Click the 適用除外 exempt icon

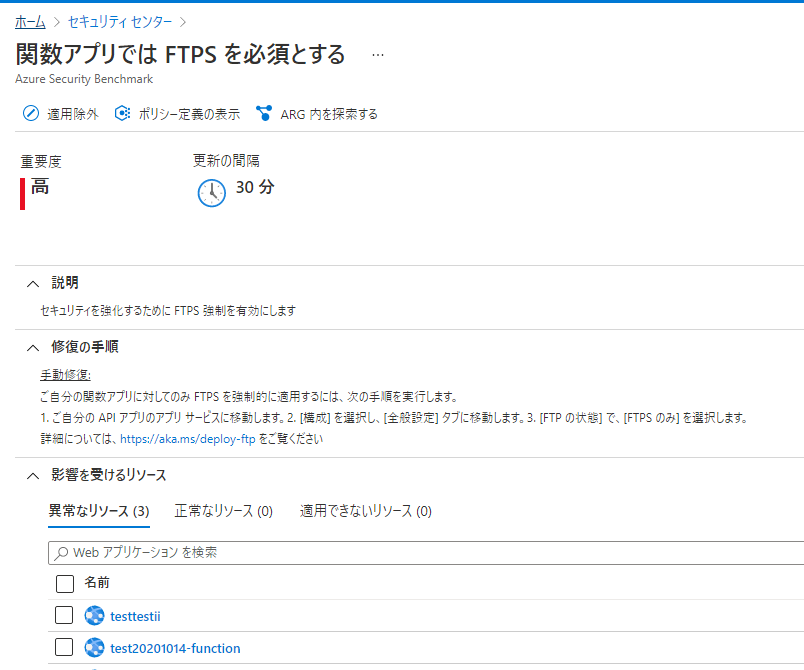pos(31,113)
